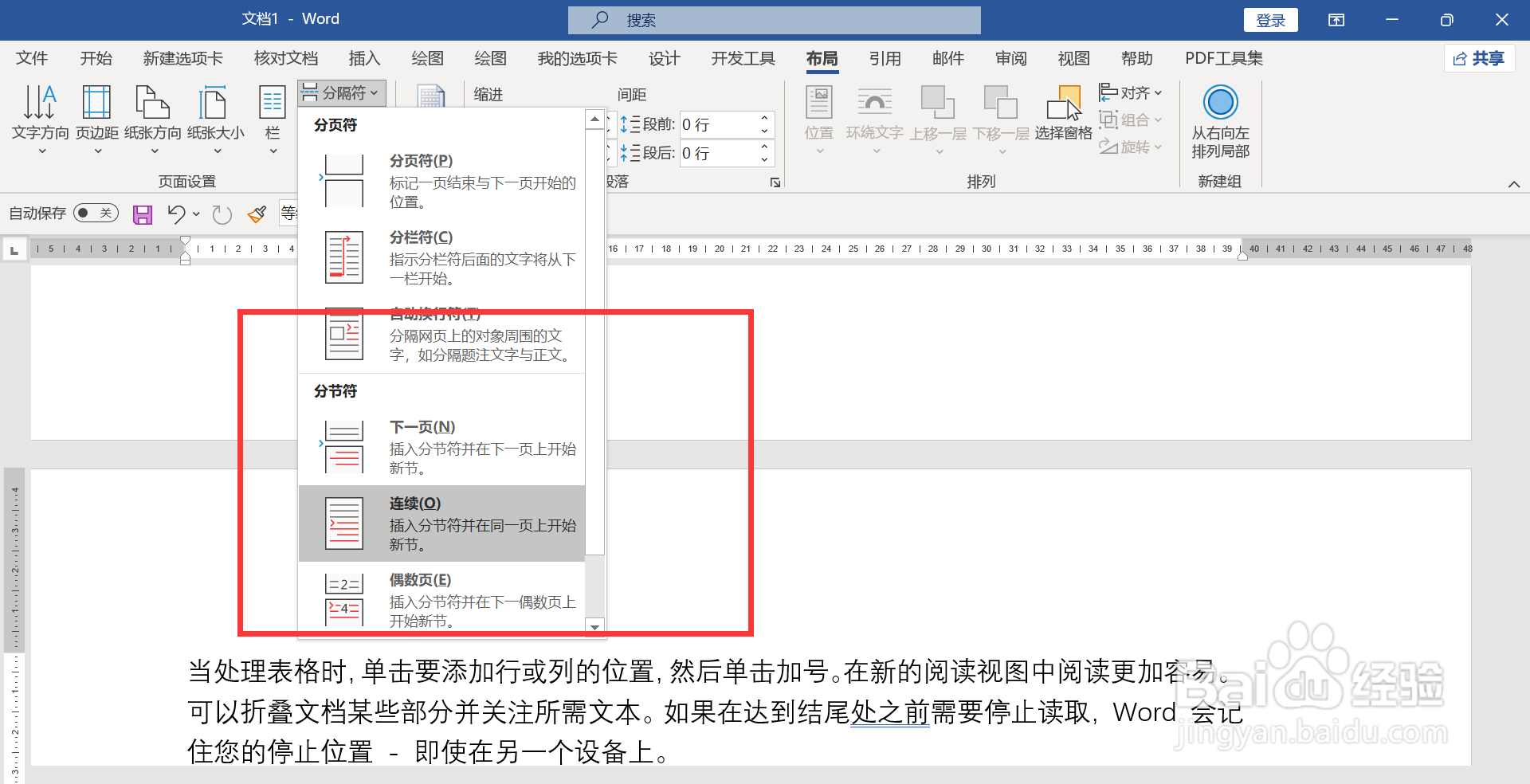This screenshot has width=1530, height=784.
Task: Switch to the 审阅 Review tab
Action: click(x=1011, y=58)
